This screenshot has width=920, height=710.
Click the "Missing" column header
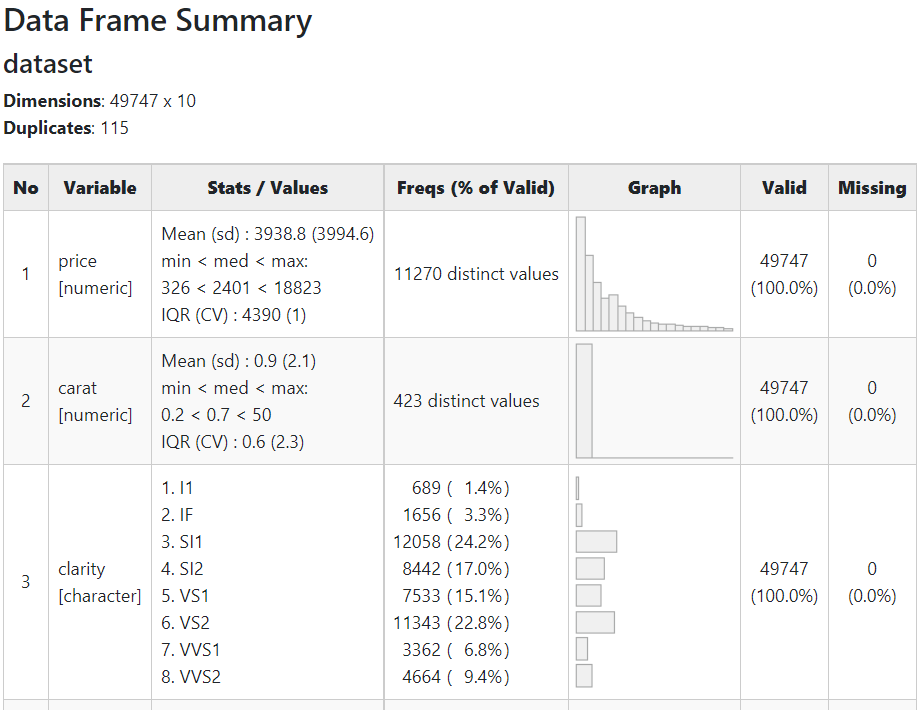click(872, 188)
